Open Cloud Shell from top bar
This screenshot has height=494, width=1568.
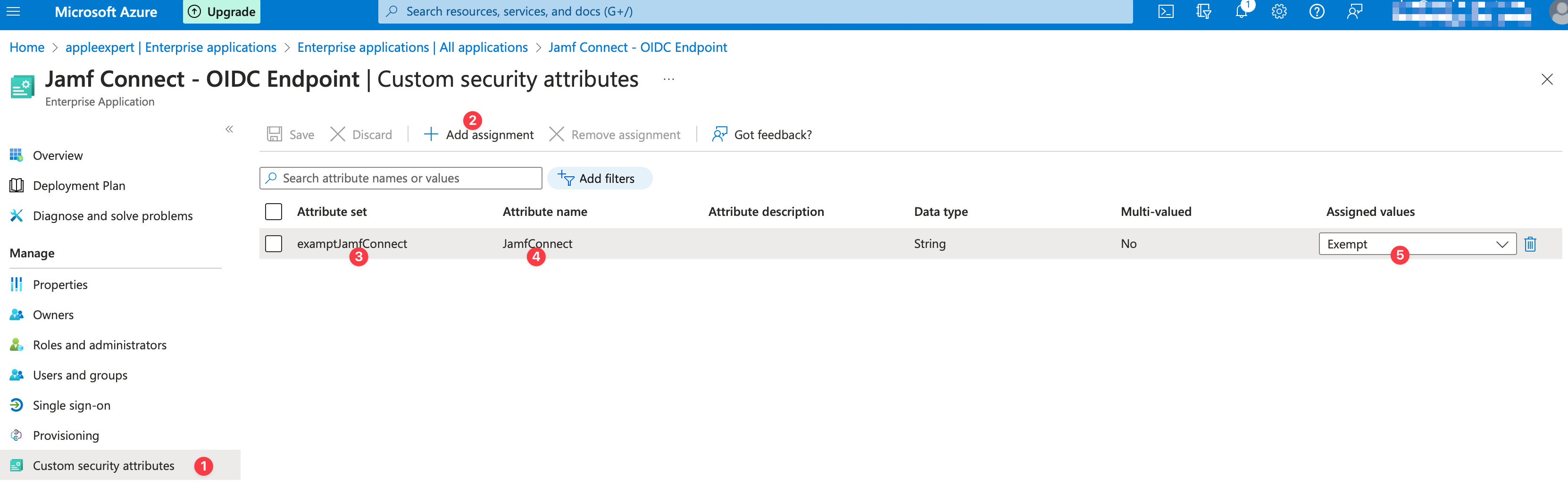click(1165, 12)
